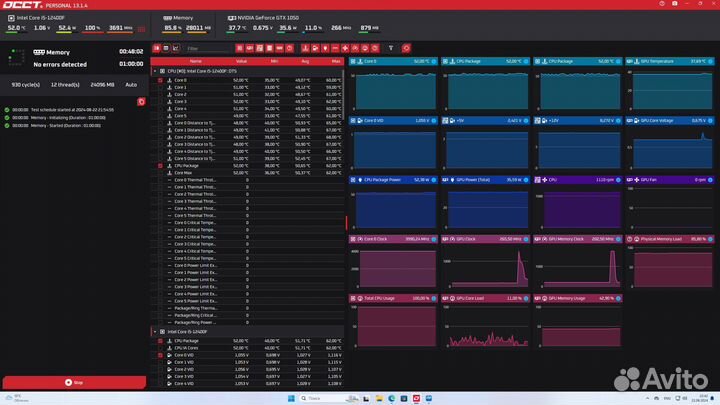Toggle the Fan sensor type filter icon
The height and width of the screenshot is (405, 720).
pos(345,48)
